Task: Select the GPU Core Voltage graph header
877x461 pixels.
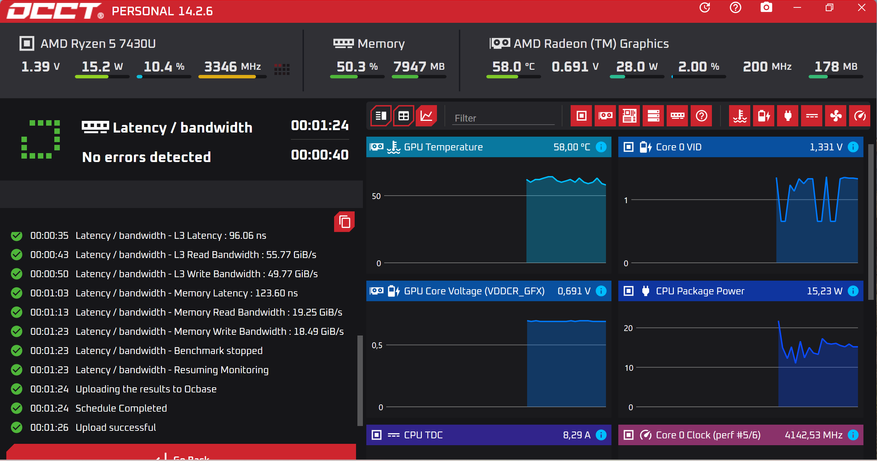Action: [489, 291]
